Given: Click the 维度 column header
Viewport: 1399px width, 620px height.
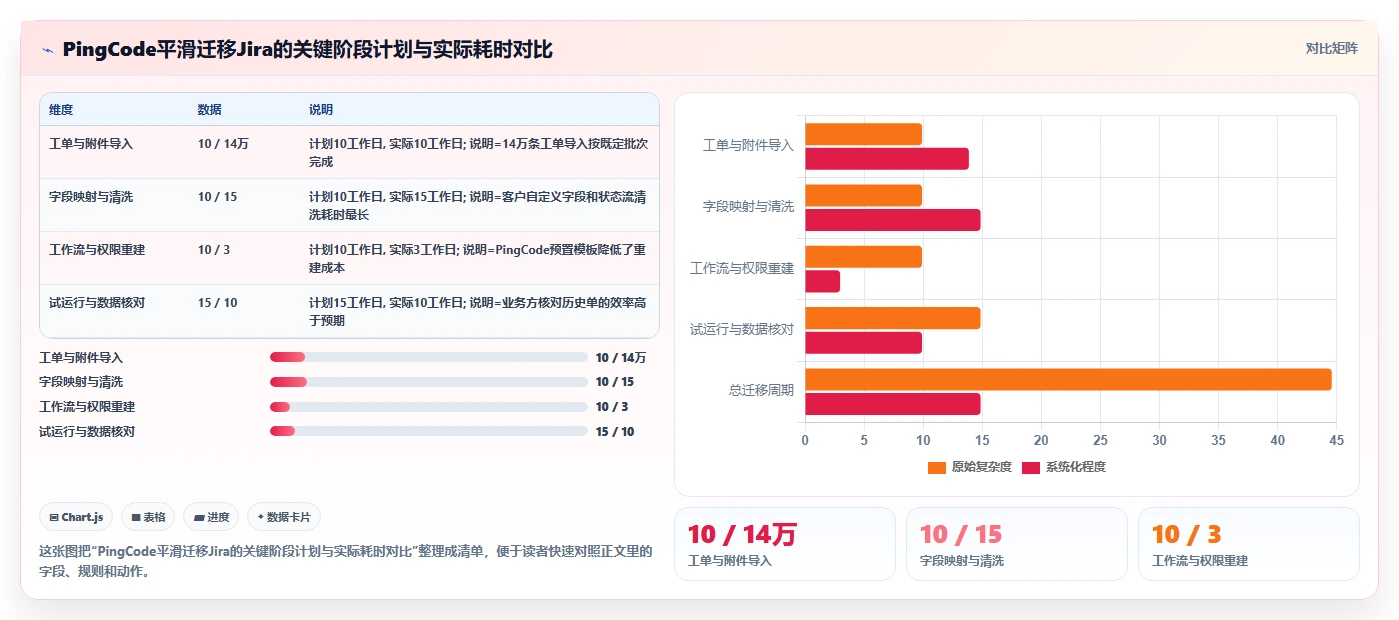Looking at the screenshot, I should tap(61, 110).
